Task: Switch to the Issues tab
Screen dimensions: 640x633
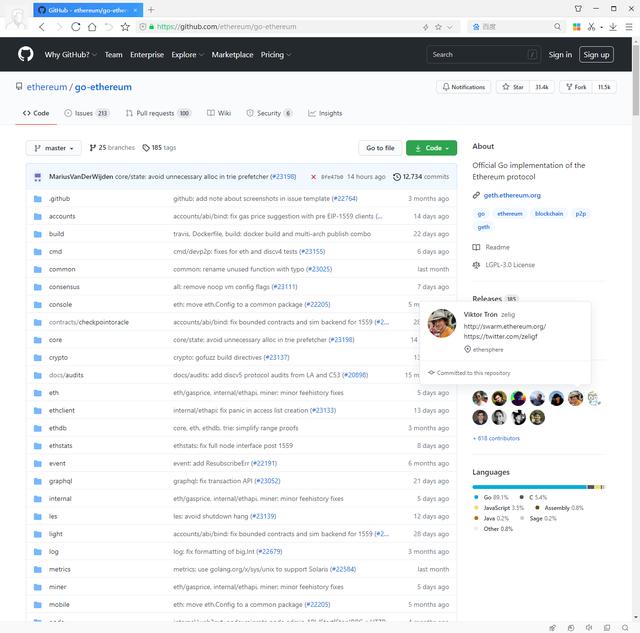Action: click(87, 113)
